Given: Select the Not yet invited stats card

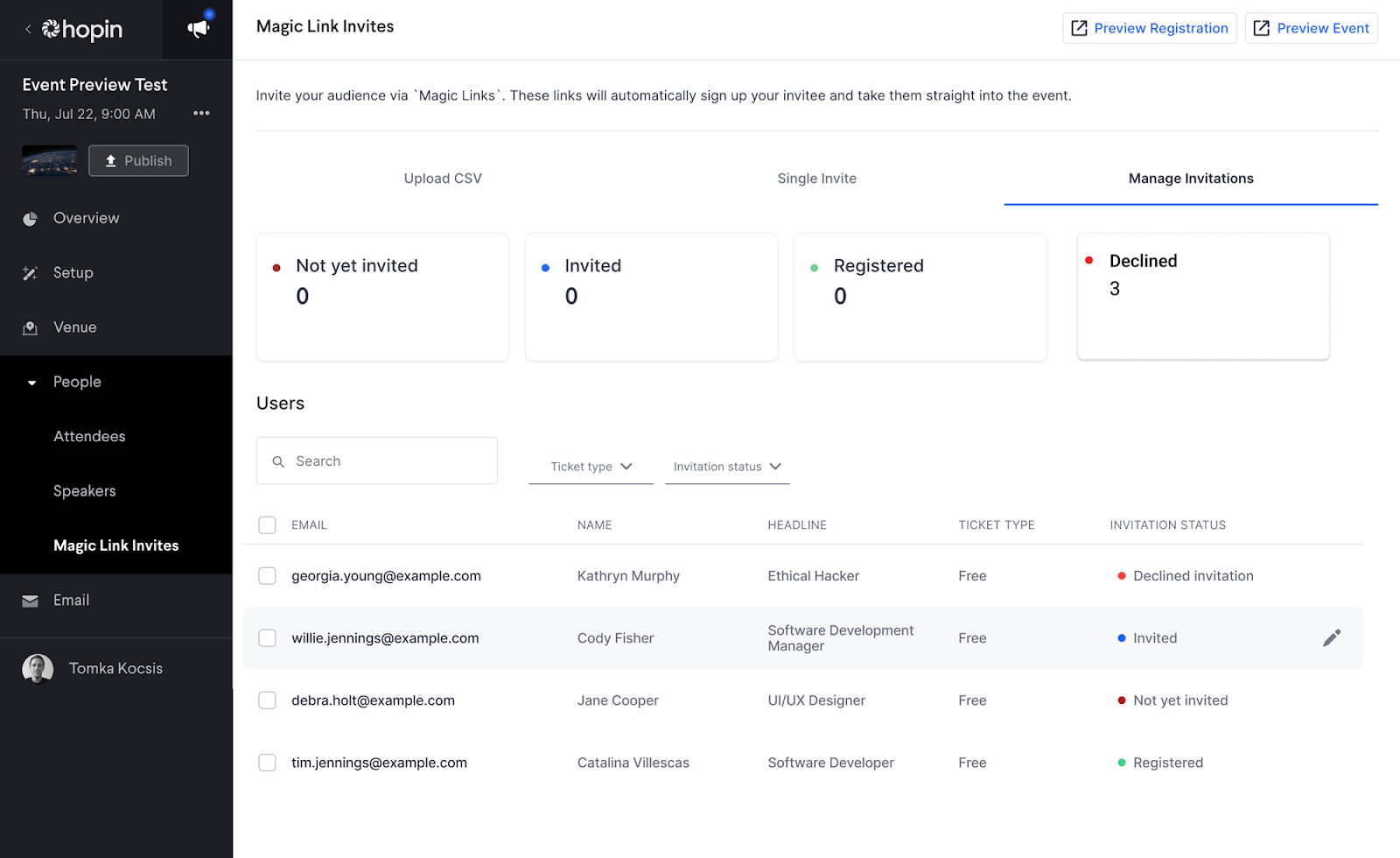Looking at the screenshot, I should (382, 297).
